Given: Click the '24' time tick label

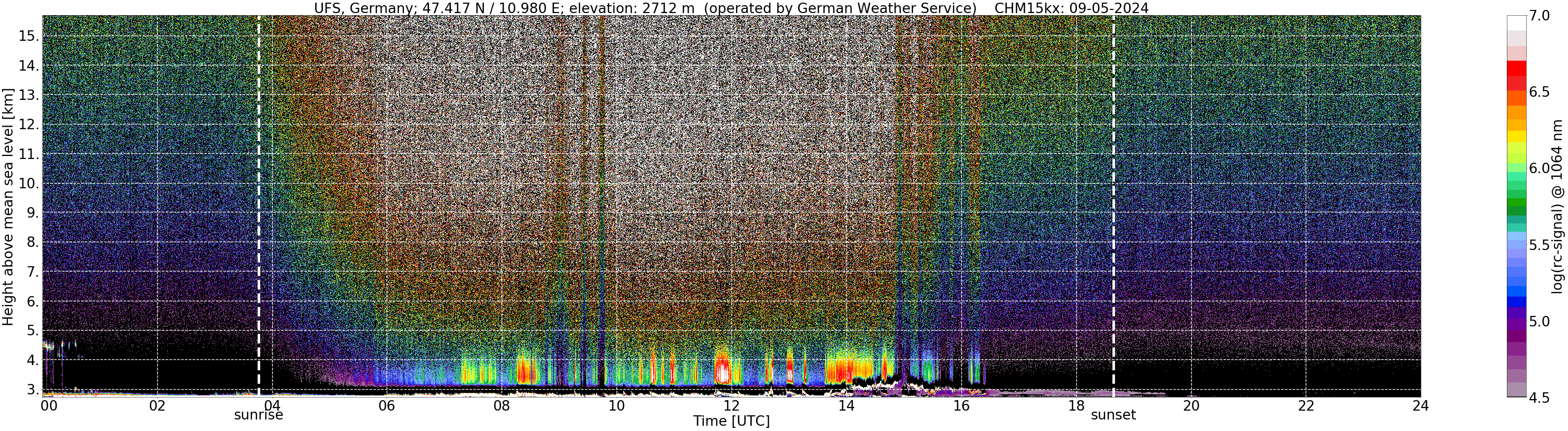Looking at the screenshot, I should coord(1421,406).
